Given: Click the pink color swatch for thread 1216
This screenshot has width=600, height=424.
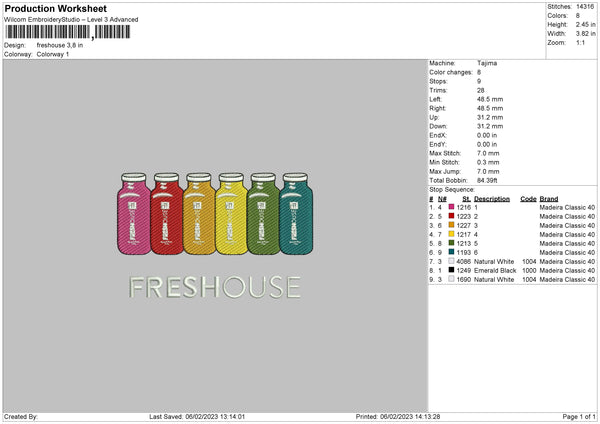Looking at the screenshot, I should pos(451,207).
